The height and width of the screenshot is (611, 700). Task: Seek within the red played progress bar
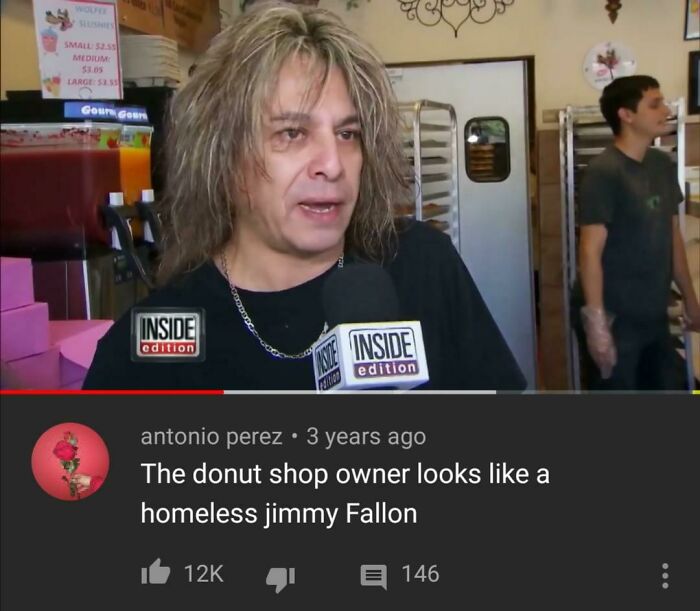[x=112, y=392]
